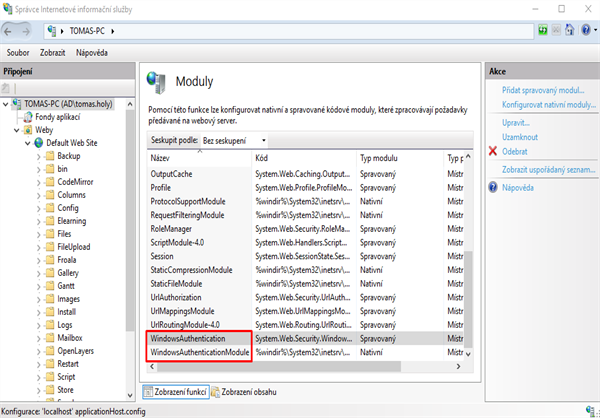Select the Session module row
Image resolution: width=600 pixels, height=418 pixels.
click(x=305, y=256)
